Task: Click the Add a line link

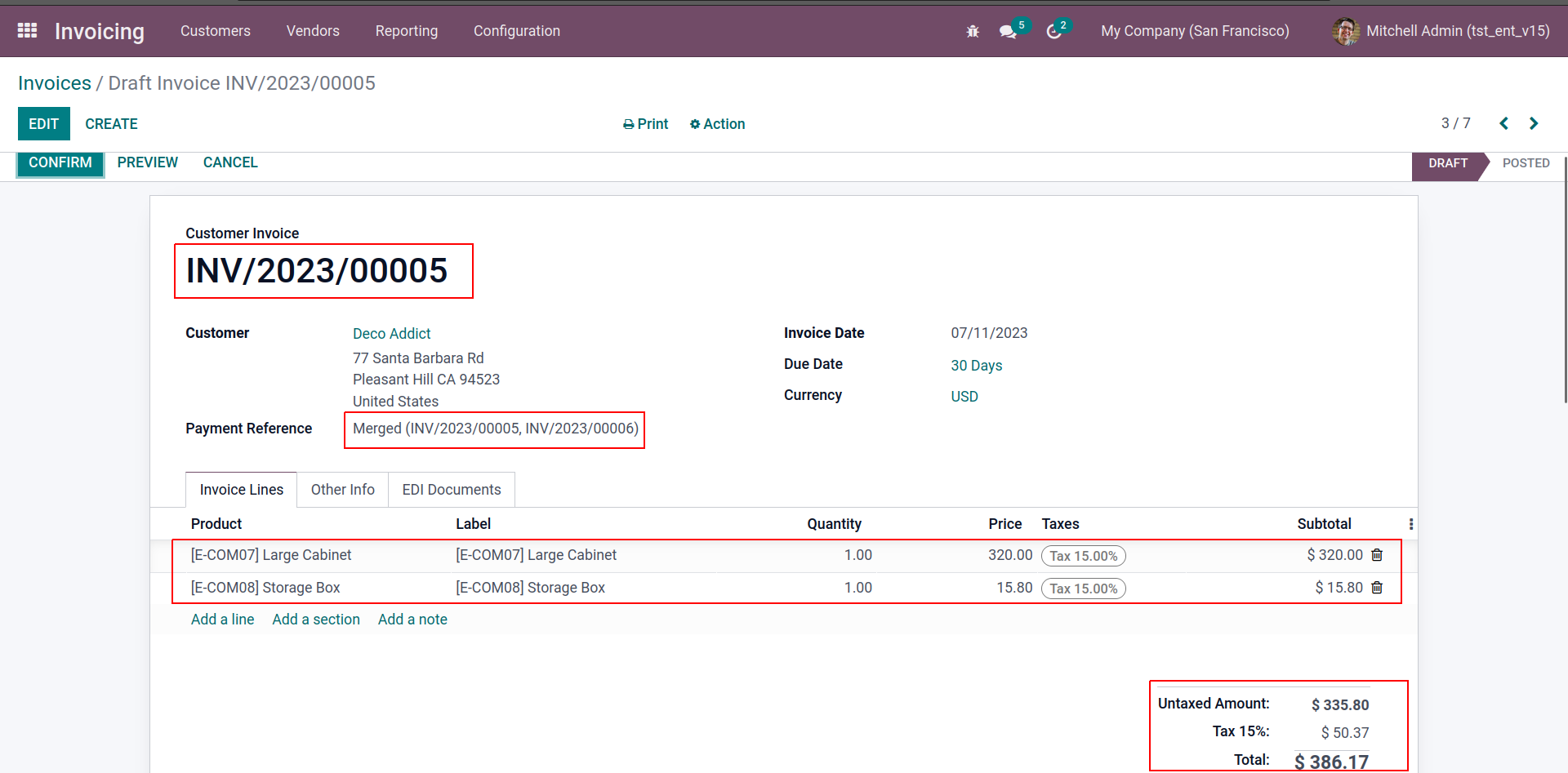Action: tap(222, 620)
